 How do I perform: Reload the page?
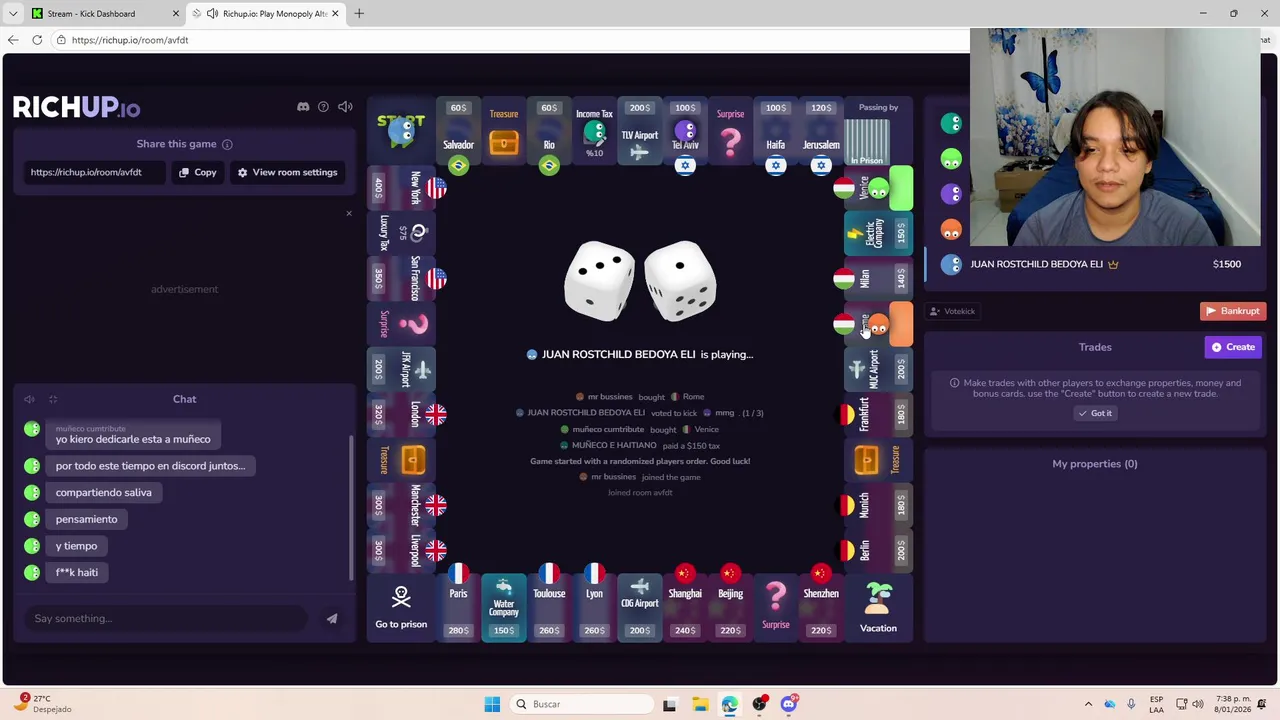click(x=37, y=40)
